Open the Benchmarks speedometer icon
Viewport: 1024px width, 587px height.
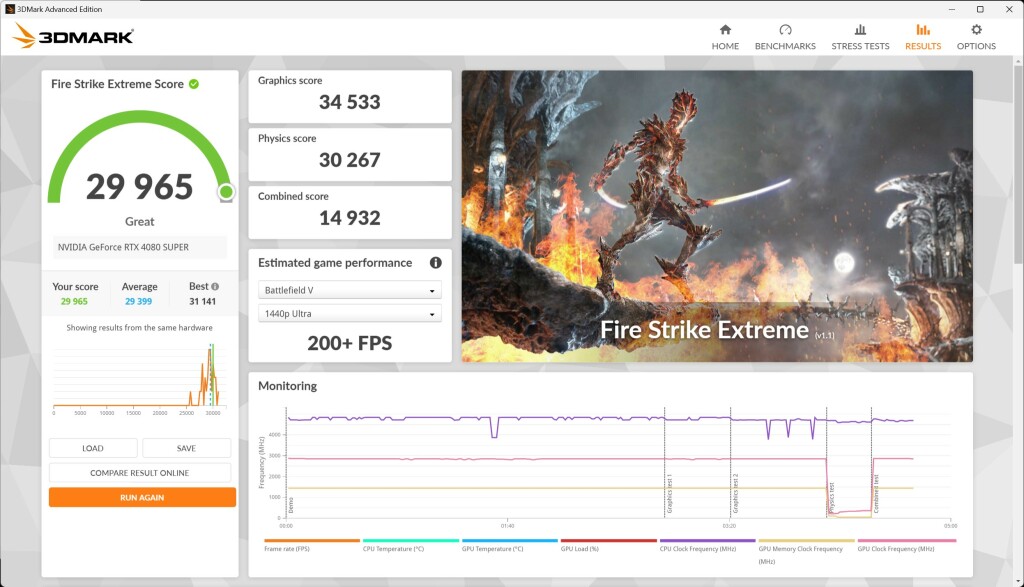(x=787, y=33)
